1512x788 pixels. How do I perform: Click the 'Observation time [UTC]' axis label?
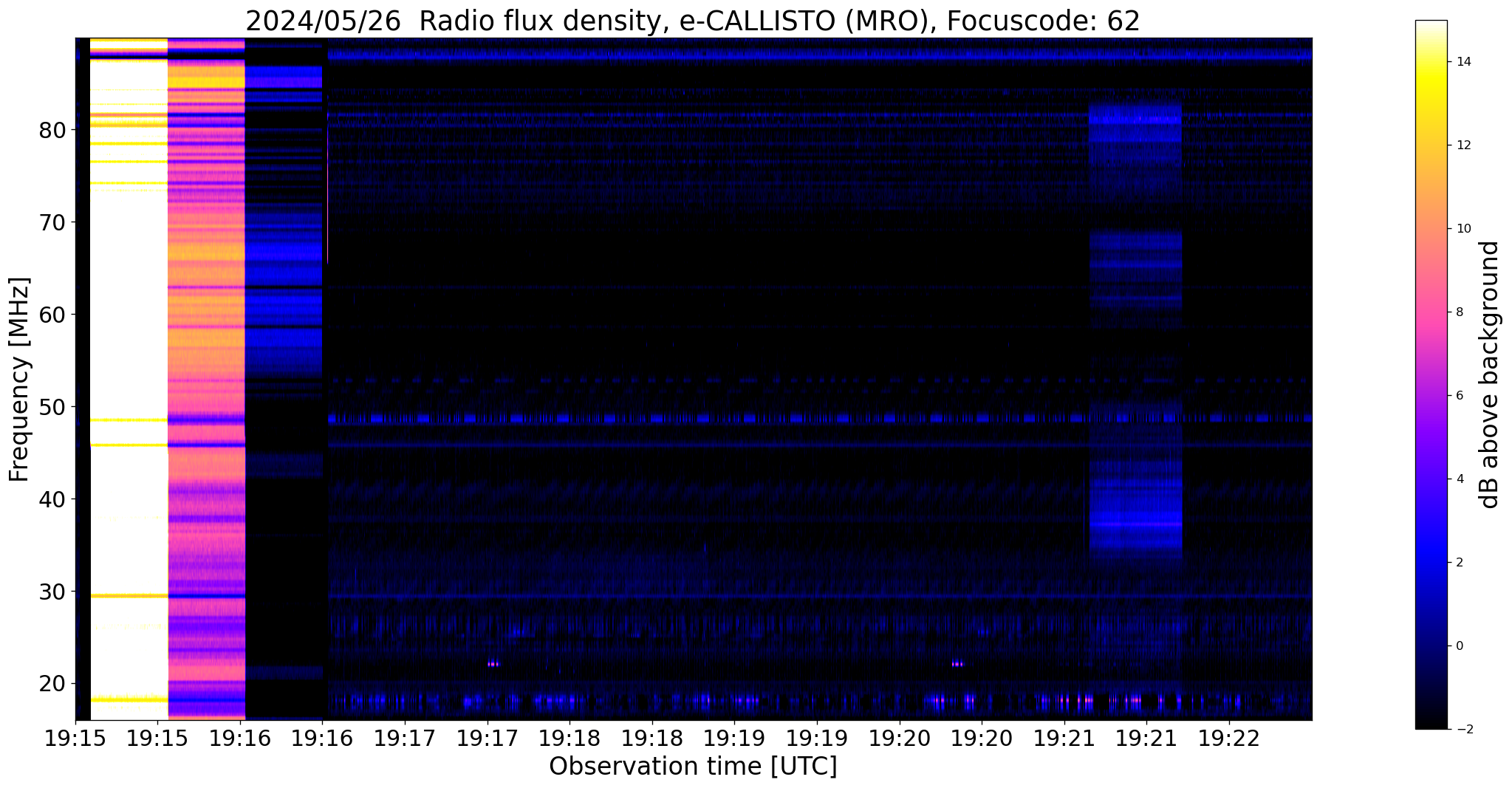[693, 767]
